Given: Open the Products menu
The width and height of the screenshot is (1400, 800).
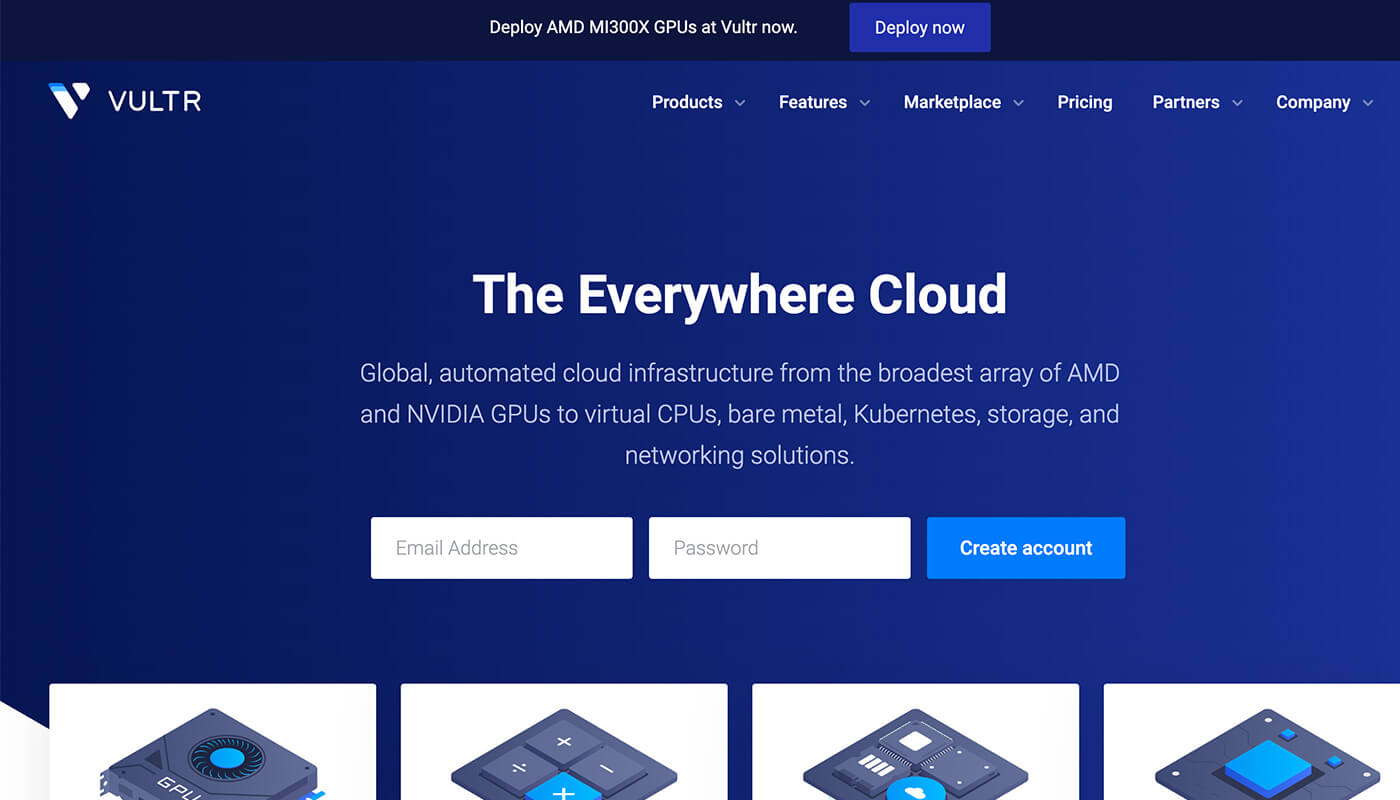Looking at the screenshot, I should pos(687,102).
